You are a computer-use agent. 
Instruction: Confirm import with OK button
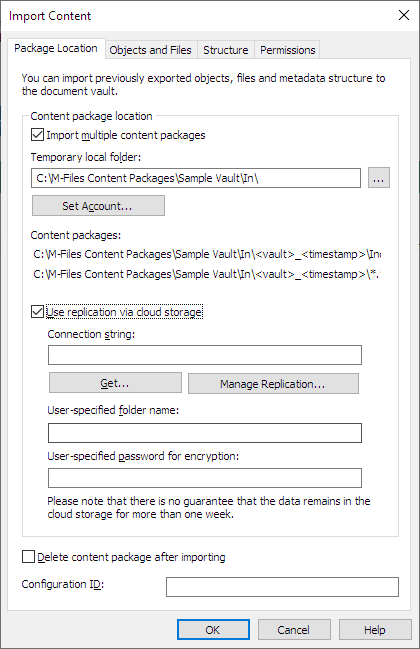pyautogui.click(x=213, y=630)
